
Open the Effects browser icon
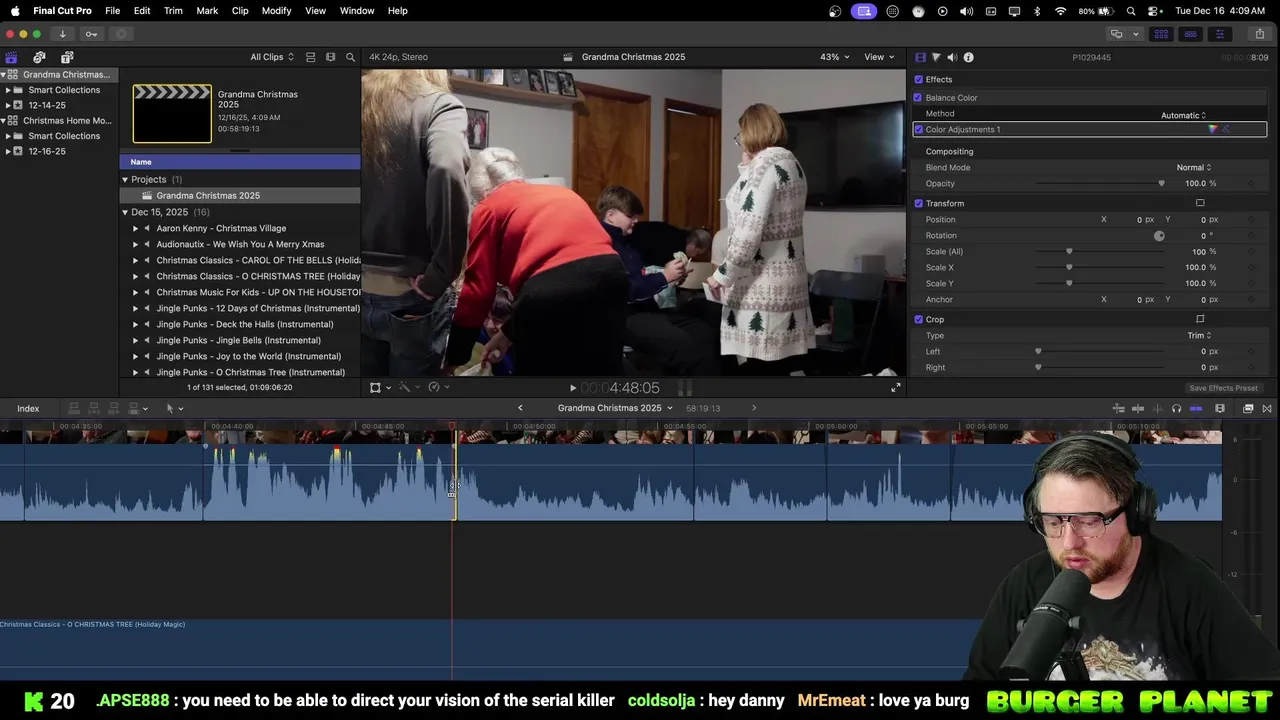1248,408
